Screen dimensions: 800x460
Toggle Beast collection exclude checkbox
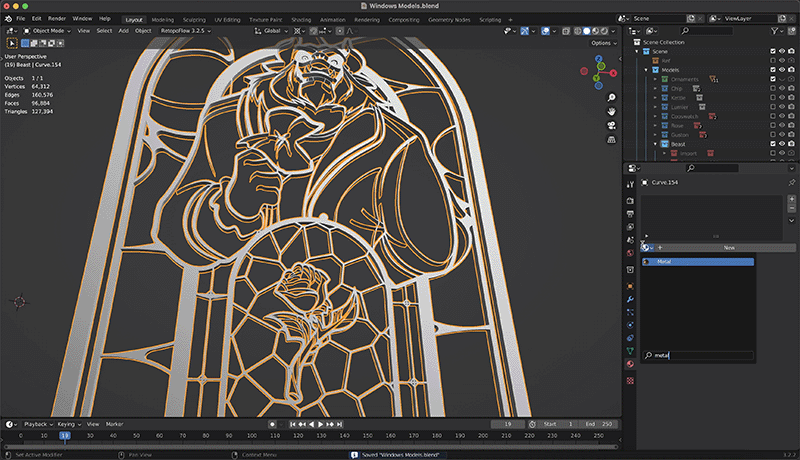click(772, 144)
